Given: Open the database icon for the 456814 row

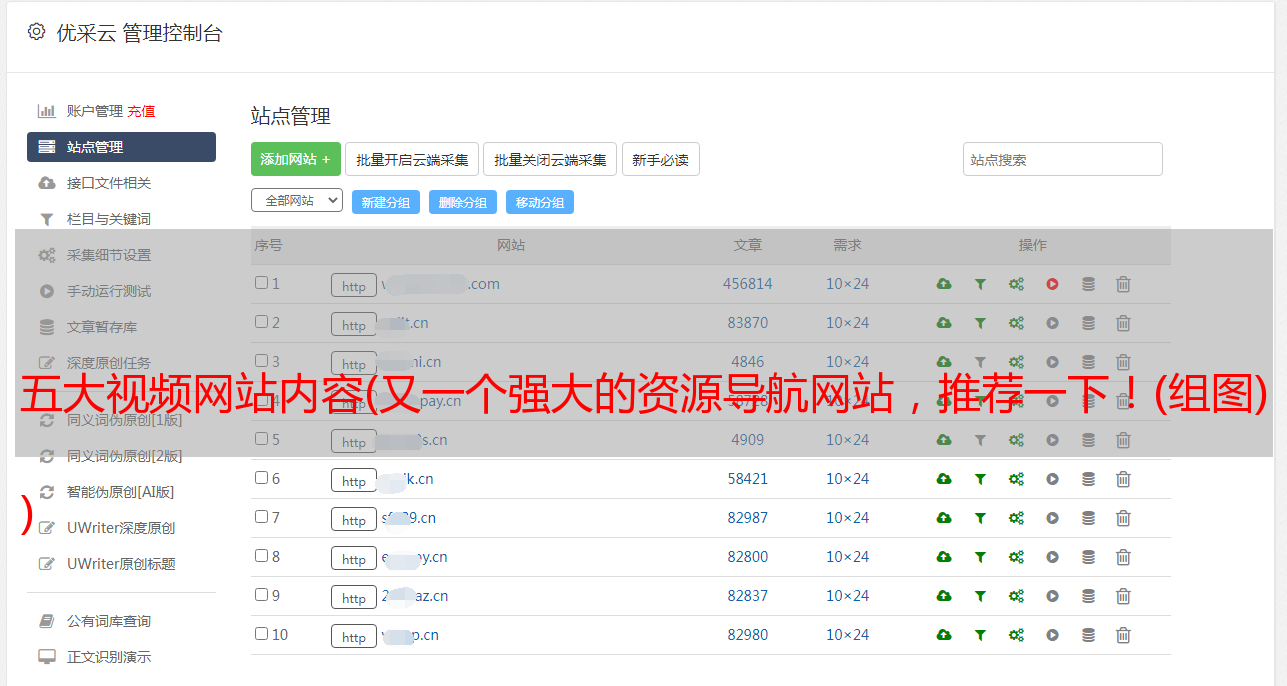Looking at the screenshot, I should click(1088, 284).
